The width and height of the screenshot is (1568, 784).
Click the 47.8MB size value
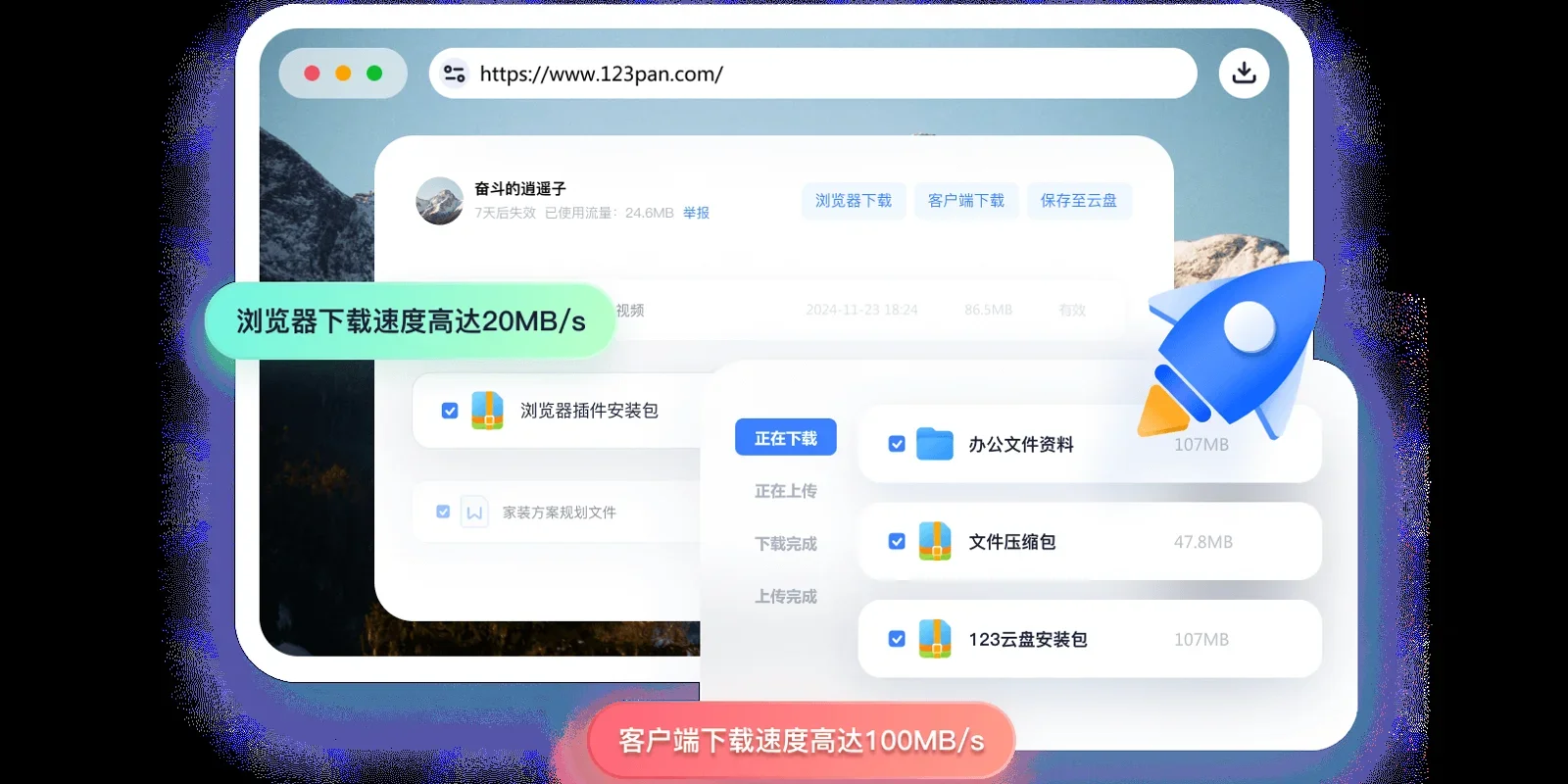[1203, 542]
